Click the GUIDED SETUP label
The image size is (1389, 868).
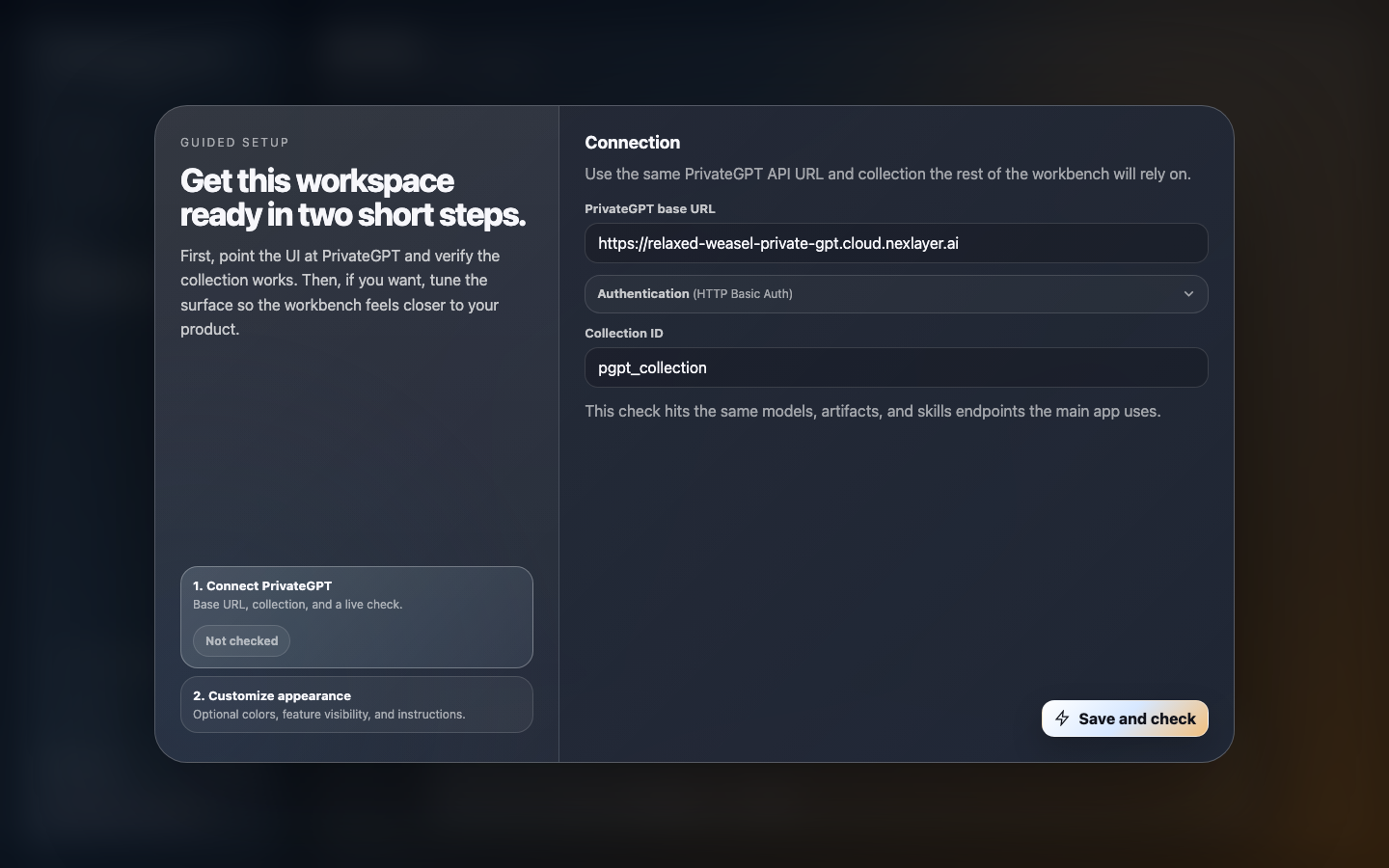(x=234, y=143)
